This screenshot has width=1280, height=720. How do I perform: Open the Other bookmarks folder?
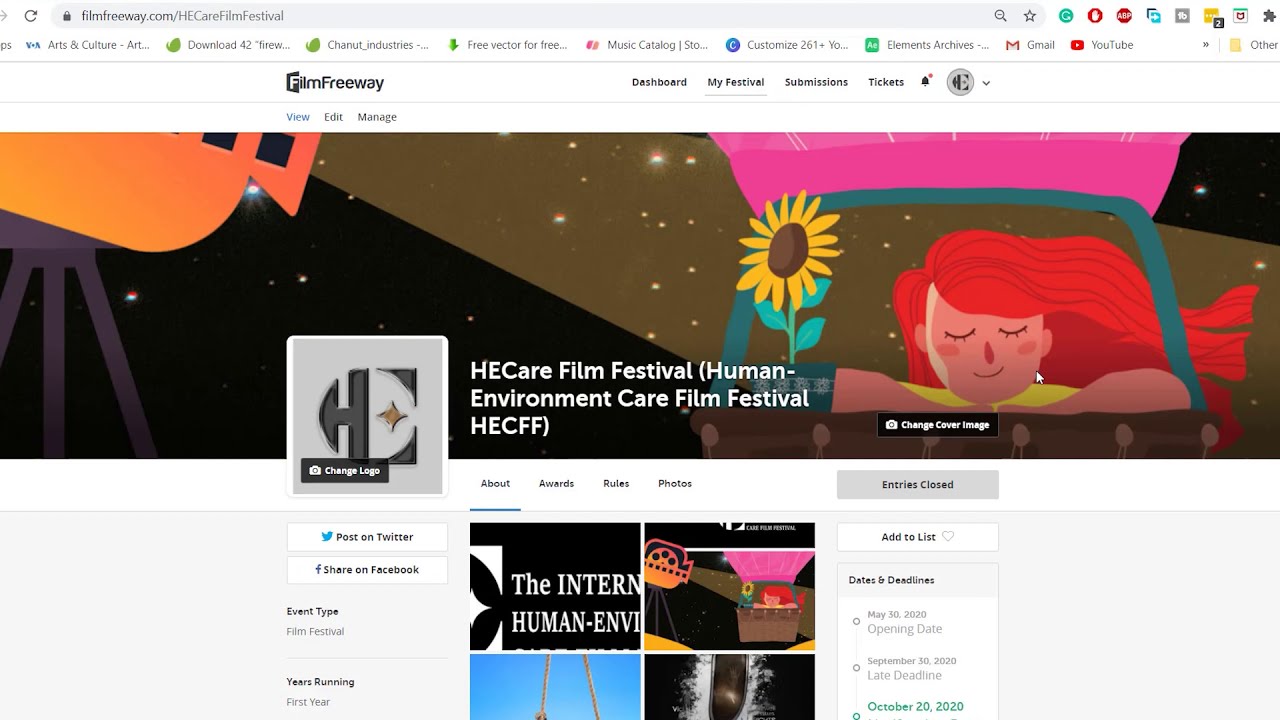pos(1253,45)
